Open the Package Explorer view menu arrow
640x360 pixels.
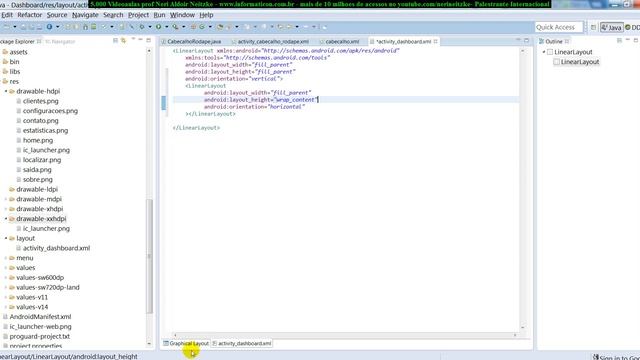click(x=133, y=40)
